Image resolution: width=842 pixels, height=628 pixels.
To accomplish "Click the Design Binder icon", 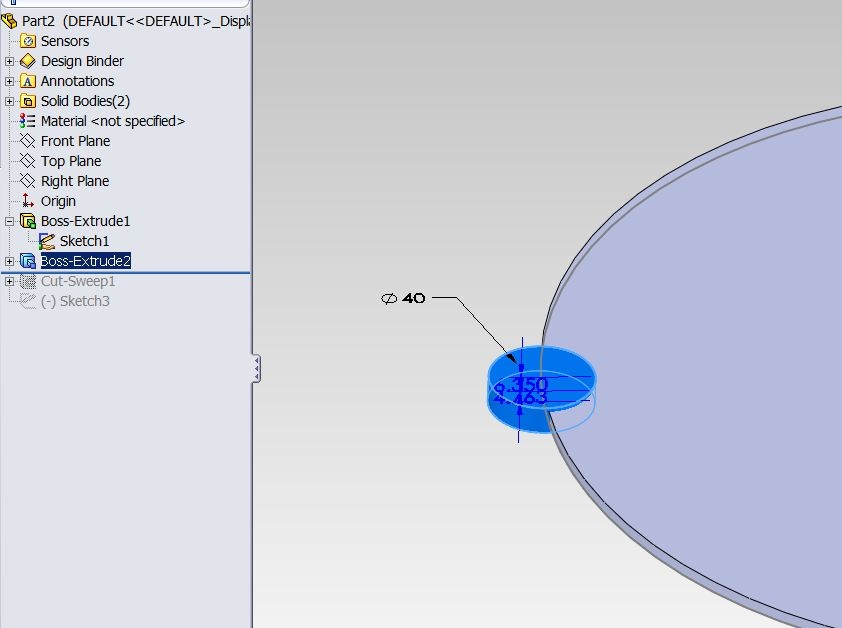I will pyautogui.click(x=27, y=61).
